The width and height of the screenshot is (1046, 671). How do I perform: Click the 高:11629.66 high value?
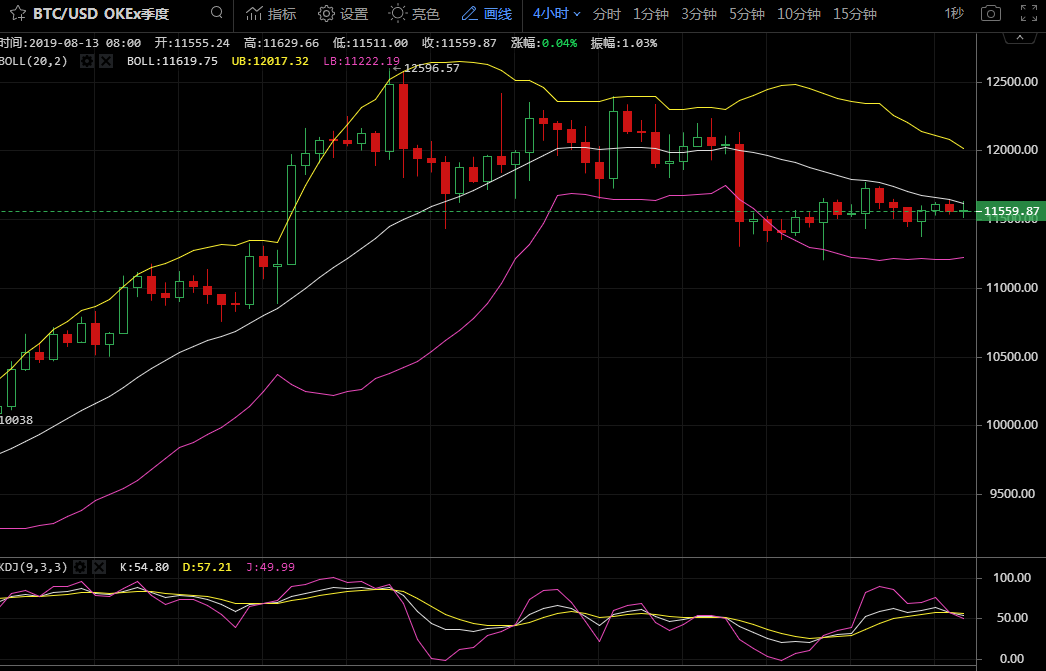[x=282, y=43]
